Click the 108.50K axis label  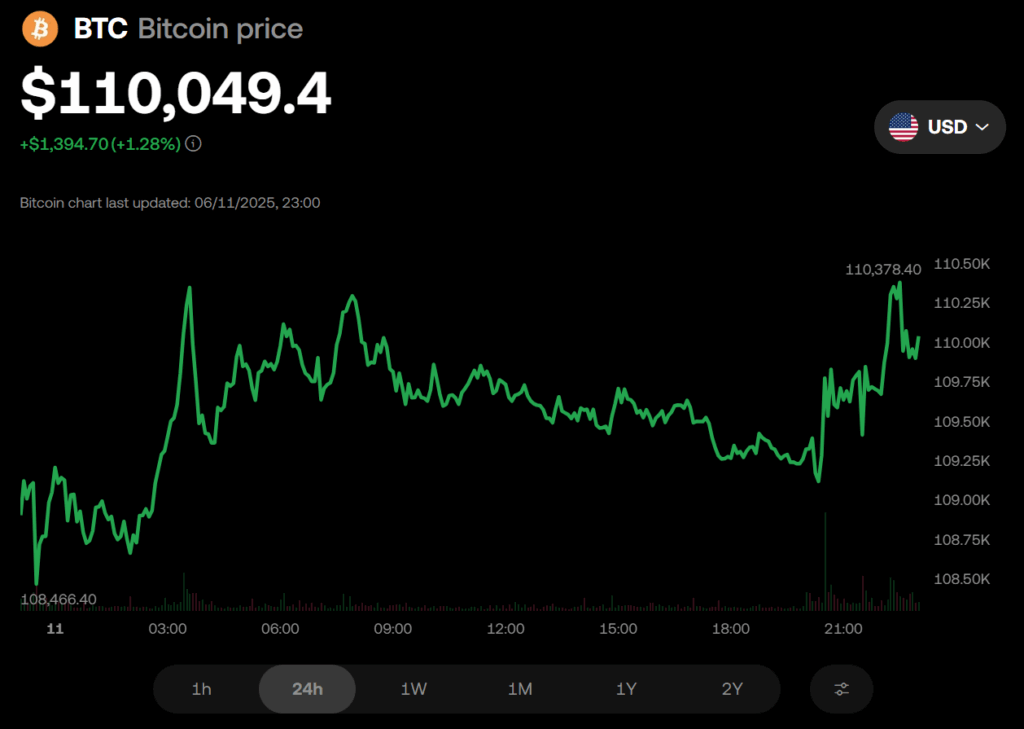[962, 579]
